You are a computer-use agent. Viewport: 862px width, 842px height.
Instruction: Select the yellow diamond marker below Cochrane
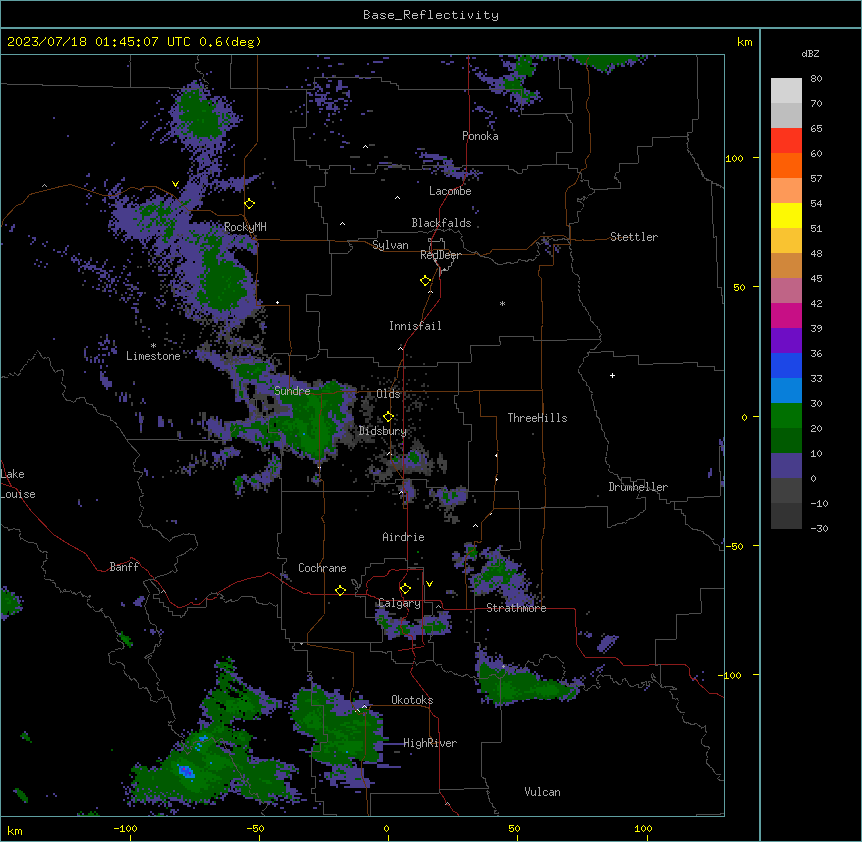pos(340,590)
